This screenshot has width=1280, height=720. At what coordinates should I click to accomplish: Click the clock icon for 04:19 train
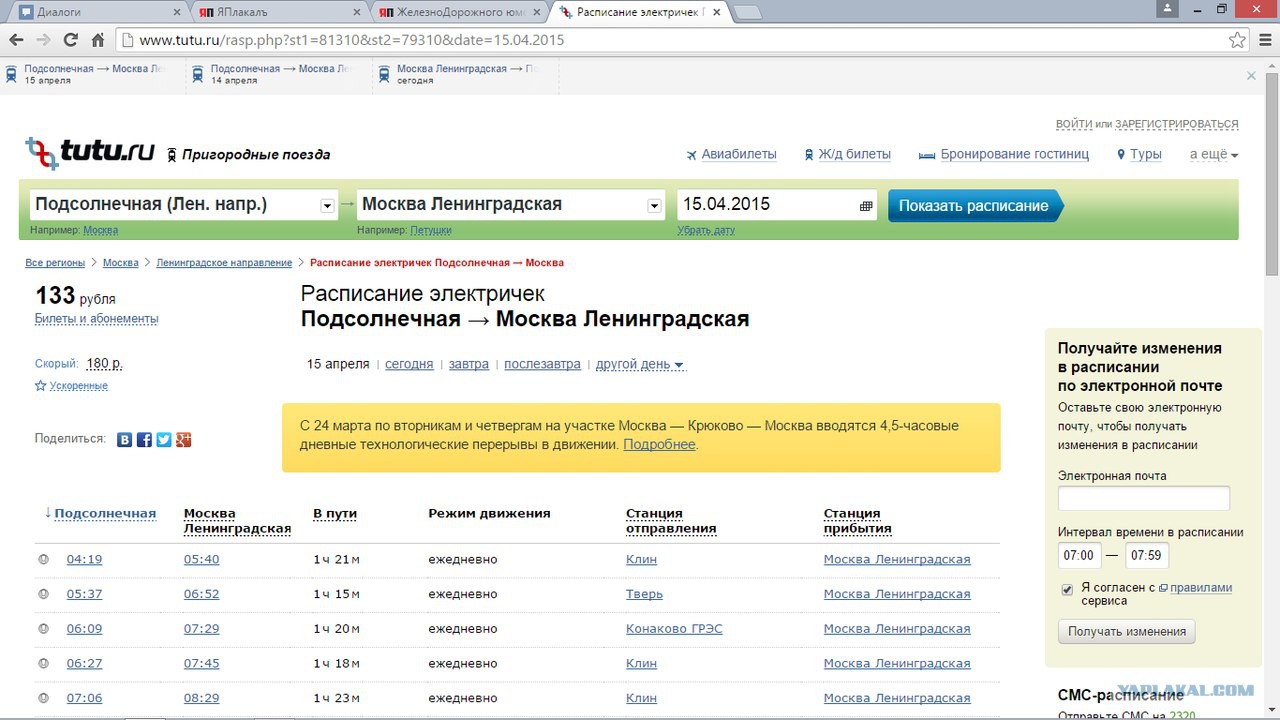(43, 559)
